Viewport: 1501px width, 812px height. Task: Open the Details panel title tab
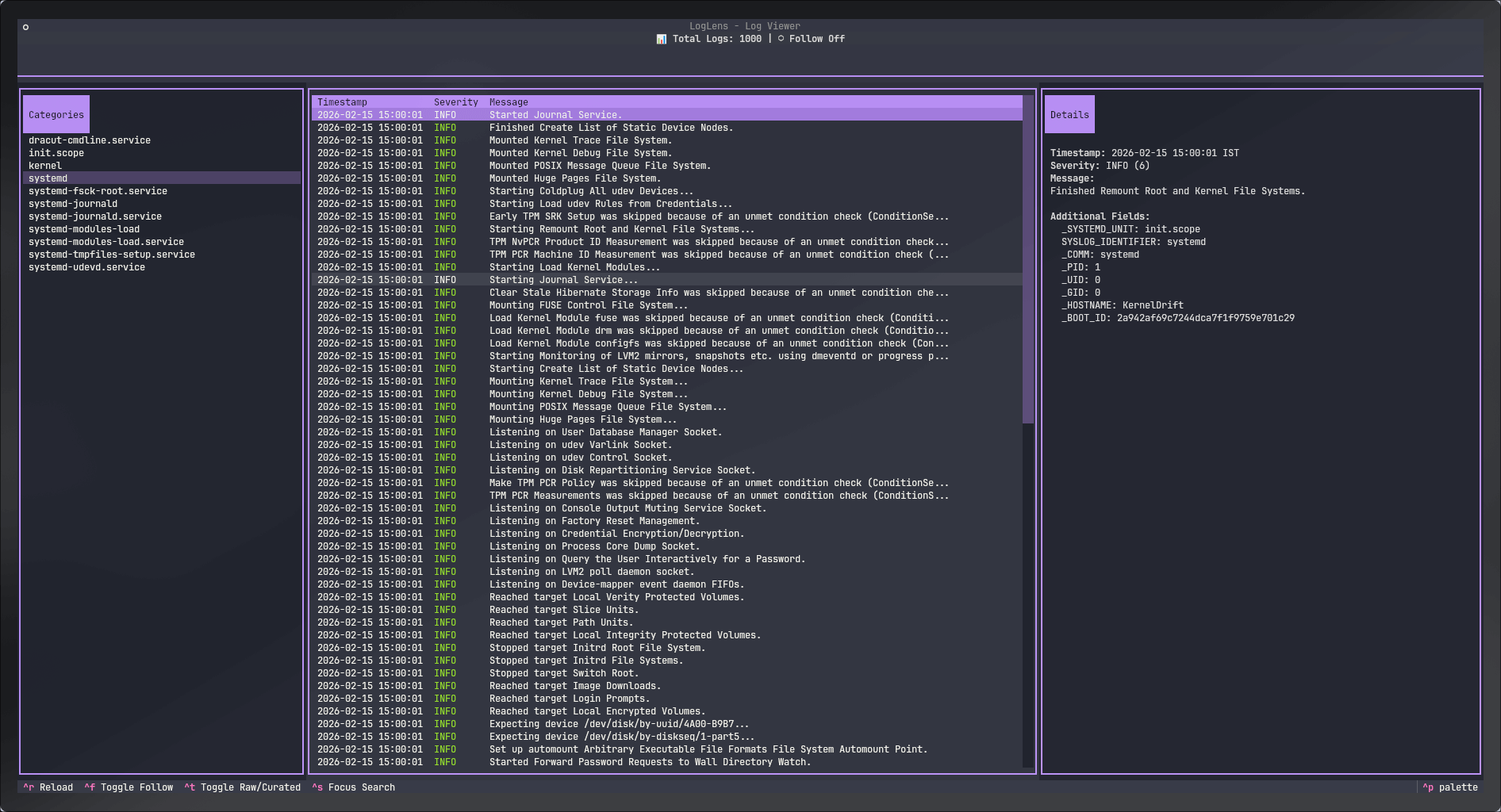[x=1069, y=115]
